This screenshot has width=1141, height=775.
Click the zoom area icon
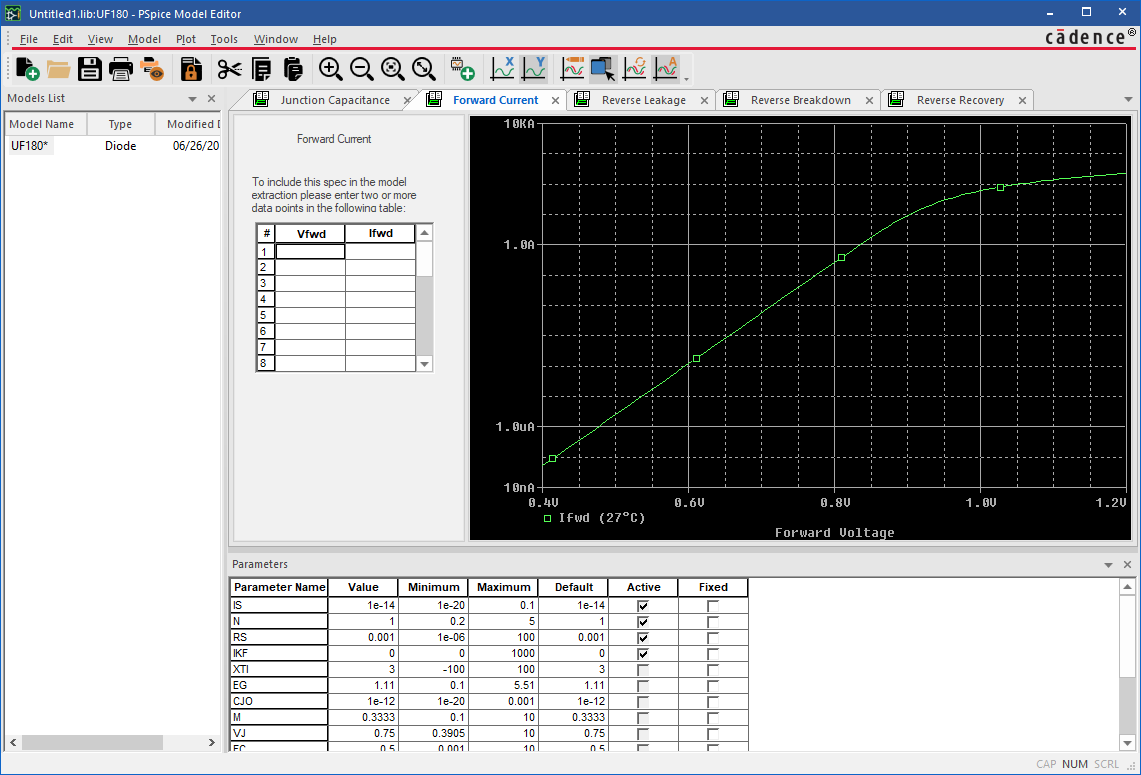(x=393, y=69)
